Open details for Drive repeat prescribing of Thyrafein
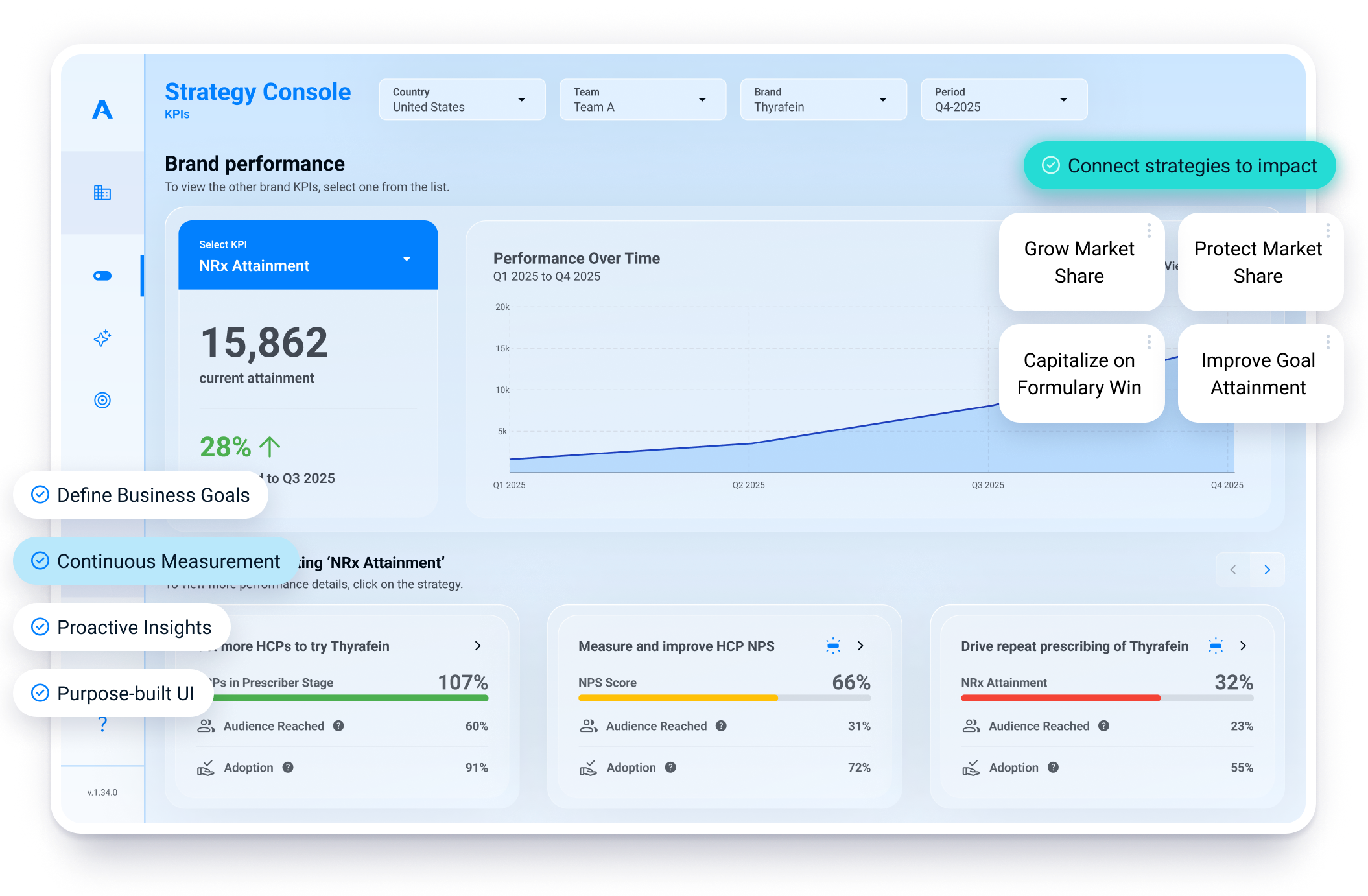 pyautogui.click(x=1244, y=646)
